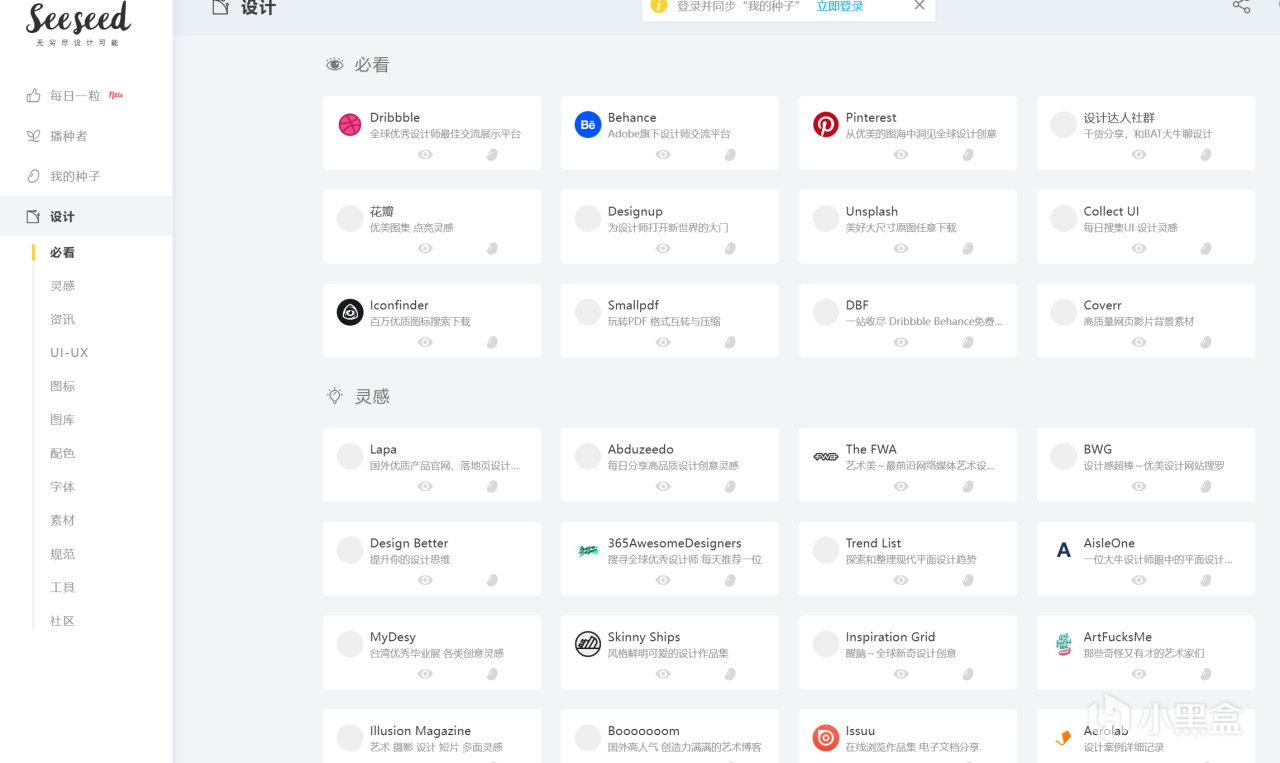Toggle the eye icon on Design Better card
This screenshot has width=1280, height=763.
pos(425,580)
